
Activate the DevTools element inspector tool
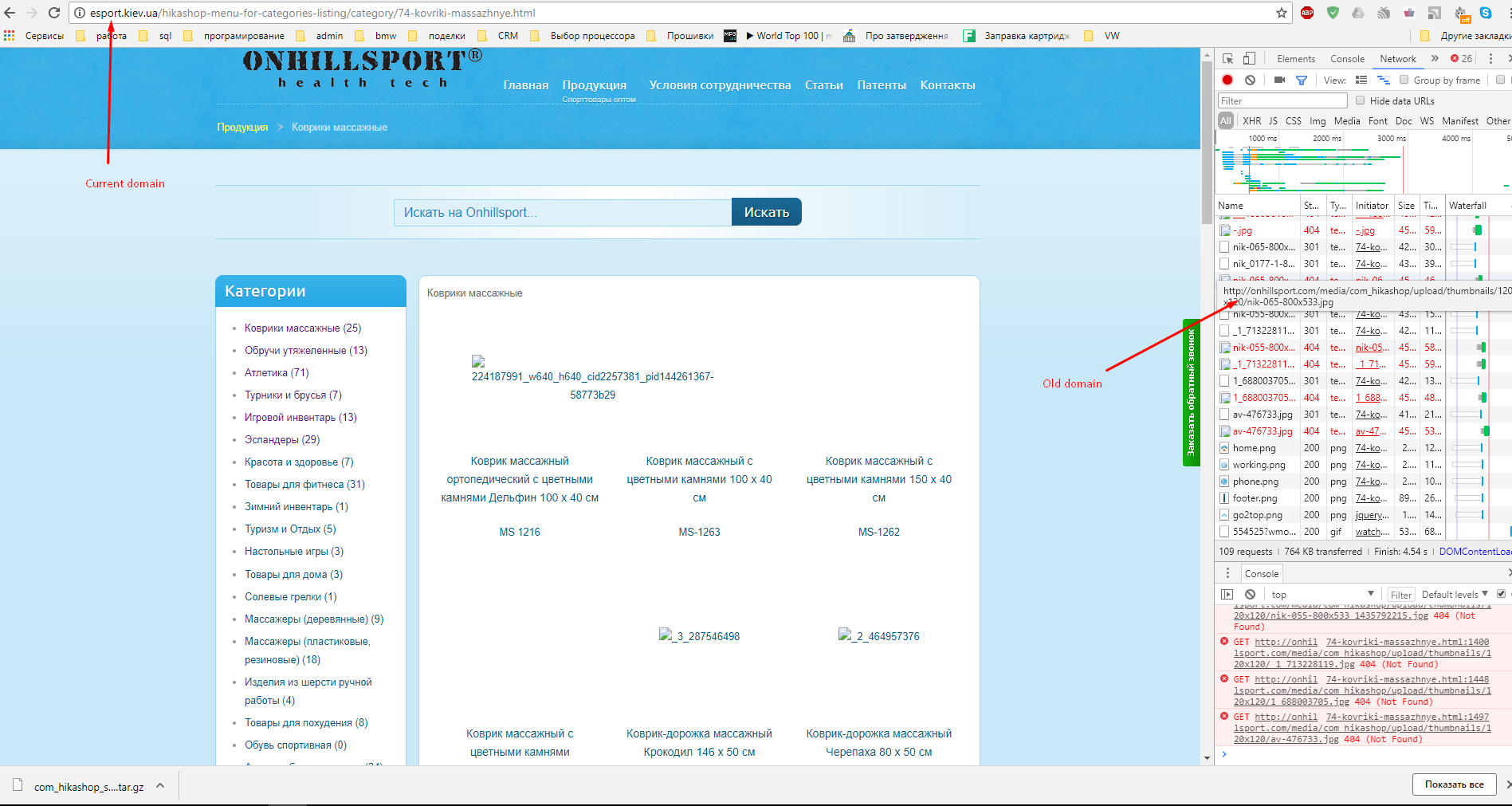(x=1228, y=58)
